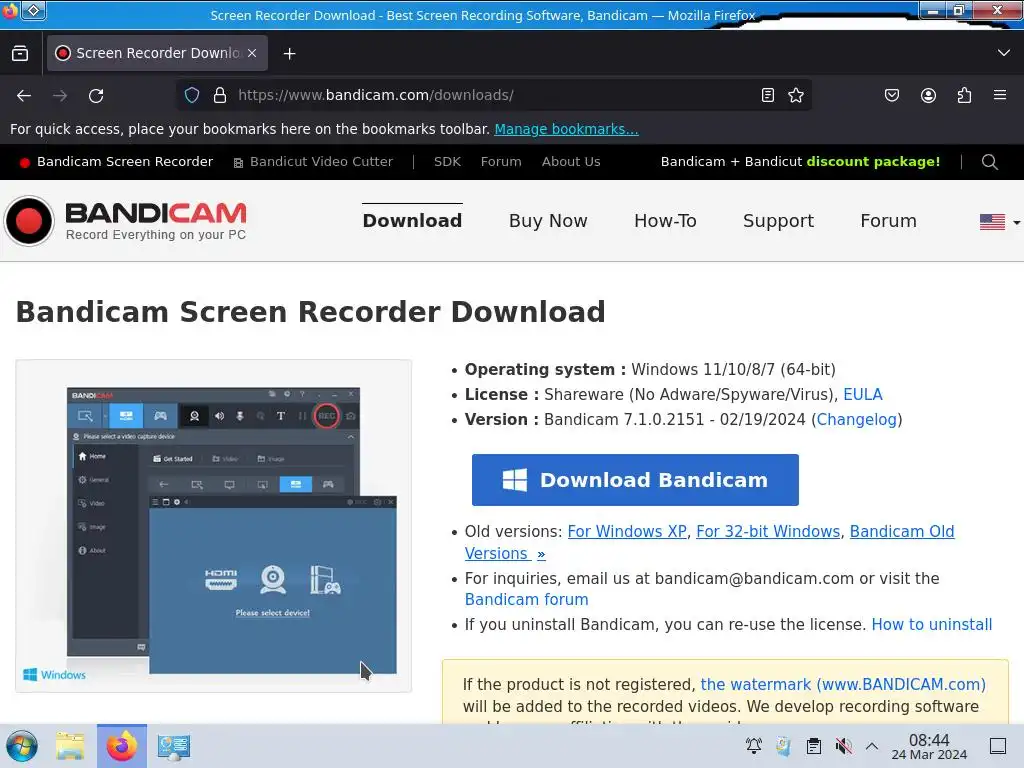This screenshot has width=1024, height=768.
Task: Click the address bar URL field
Action: 493,95
